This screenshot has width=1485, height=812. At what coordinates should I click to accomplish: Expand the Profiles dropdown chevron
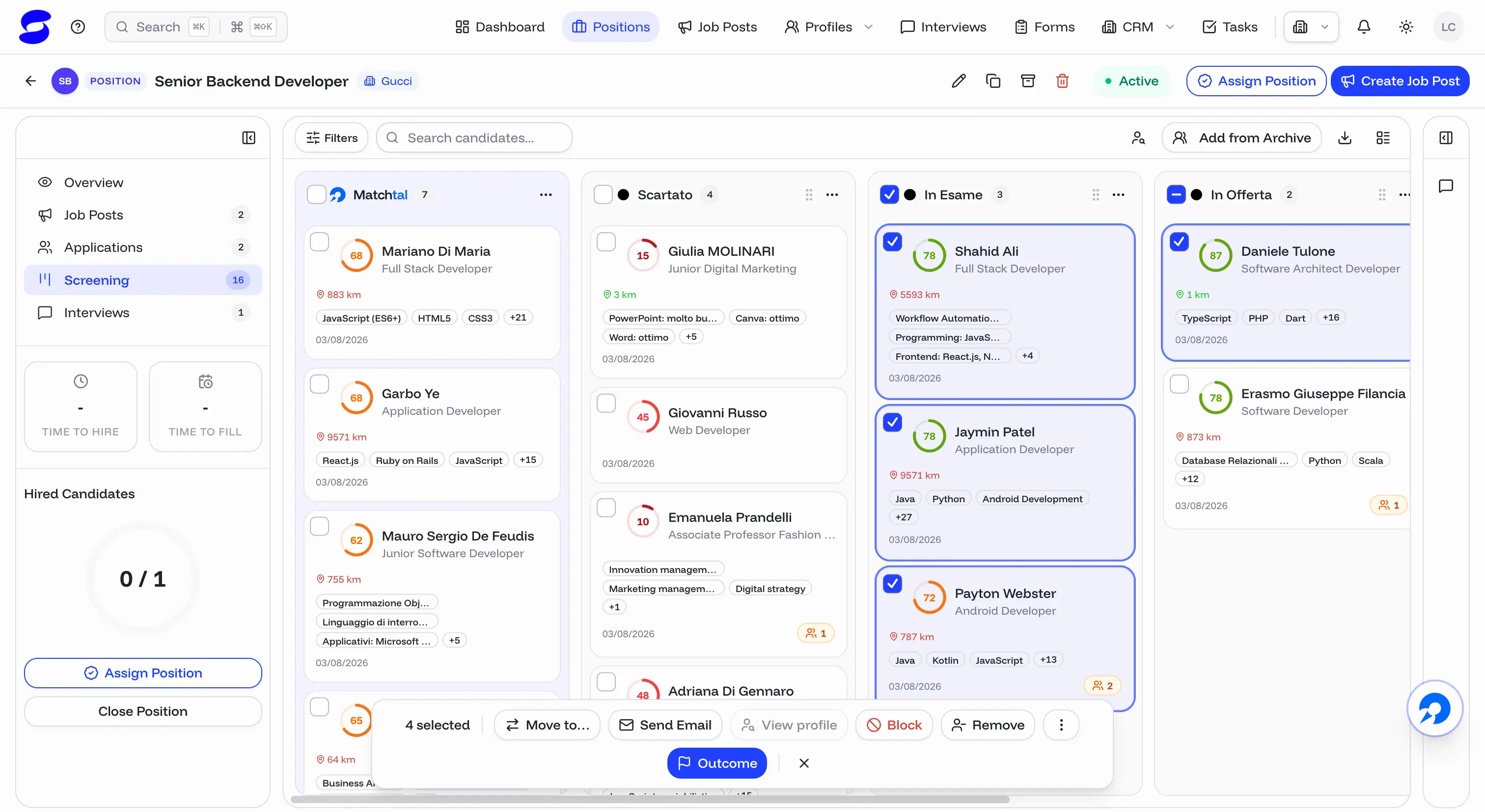click(869, 27)
